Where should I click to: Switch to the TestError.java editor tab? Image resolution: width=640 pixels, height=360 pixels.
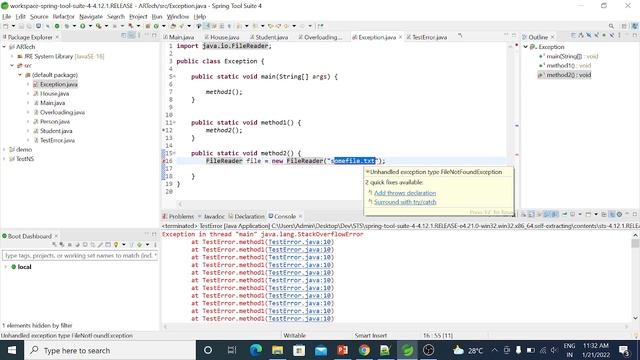point(429,37)
